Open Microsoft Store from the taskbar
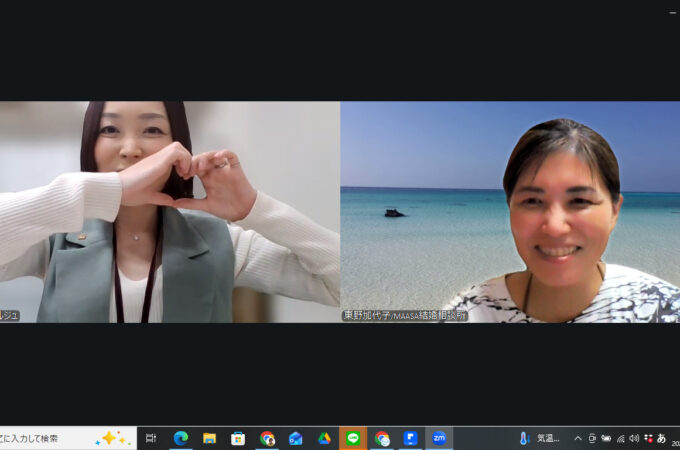Image resolution: width=680 pixels, height=450 pixels. [x=238, y=438]
